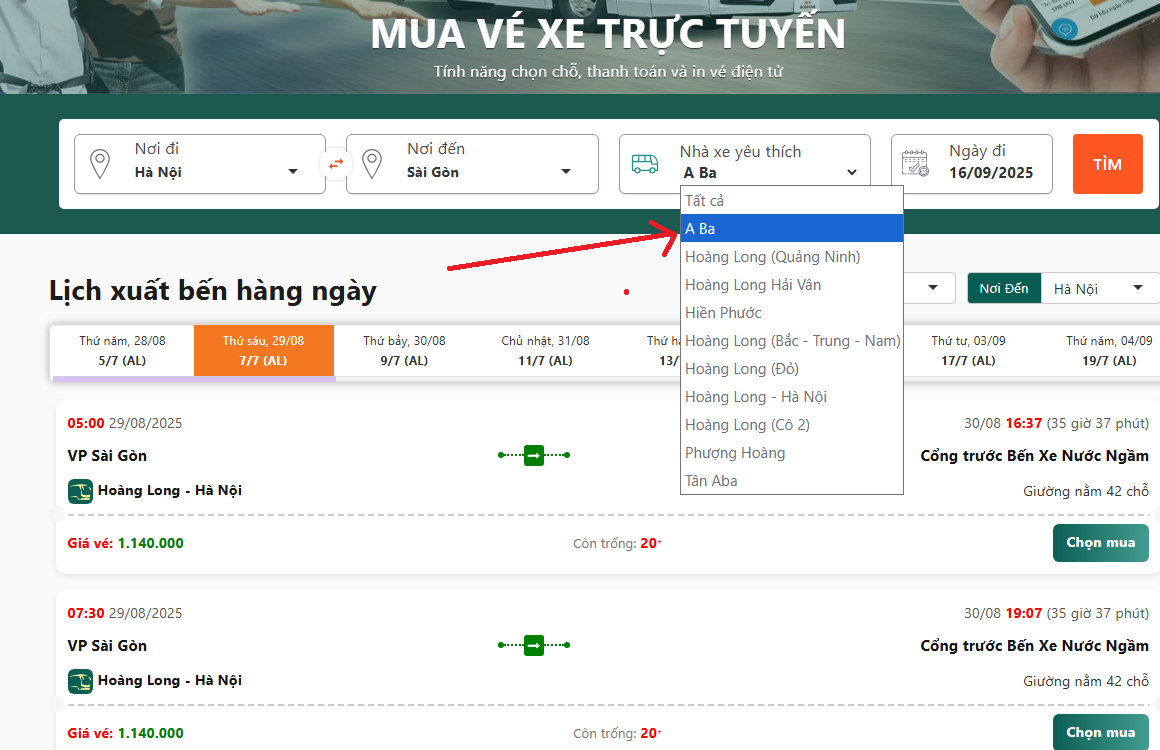Click the swap origin-destination arrows icon
This screenshot has width=1160, height=750.
(x=336, y=163)
